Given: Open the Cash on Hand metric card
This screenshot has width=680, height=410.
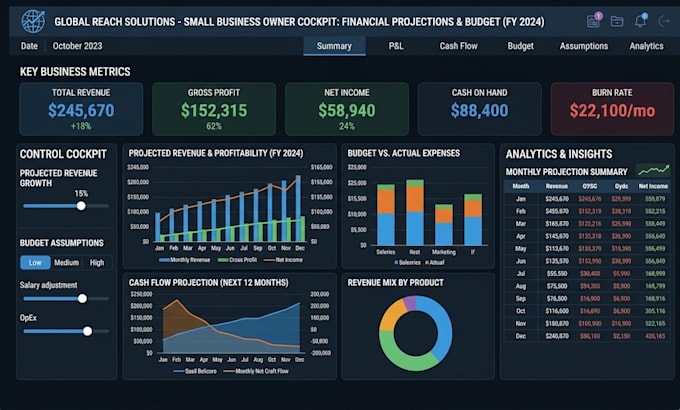Looking at the screenshot, I should [479, 109].
